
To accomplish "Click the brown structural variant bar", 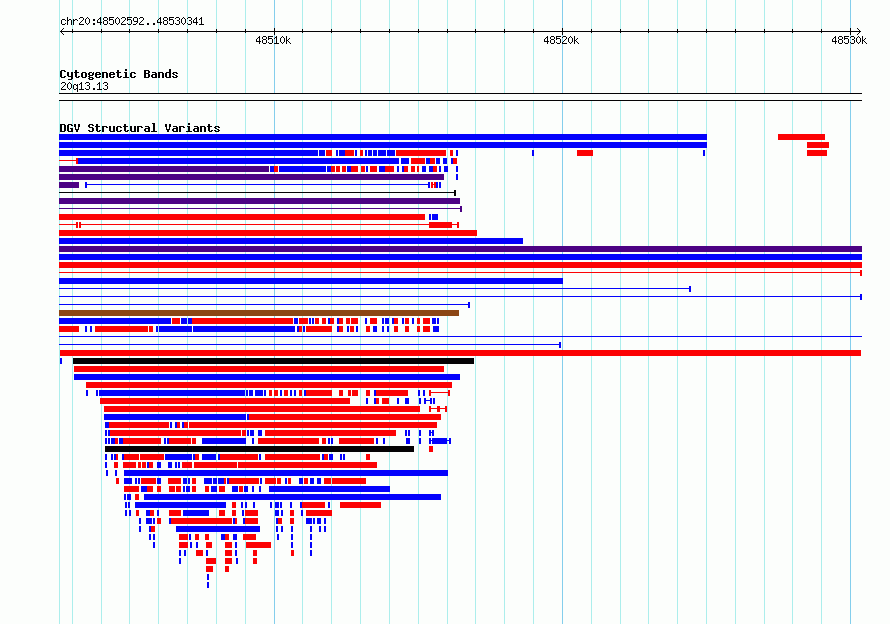I will pos(259,313).
